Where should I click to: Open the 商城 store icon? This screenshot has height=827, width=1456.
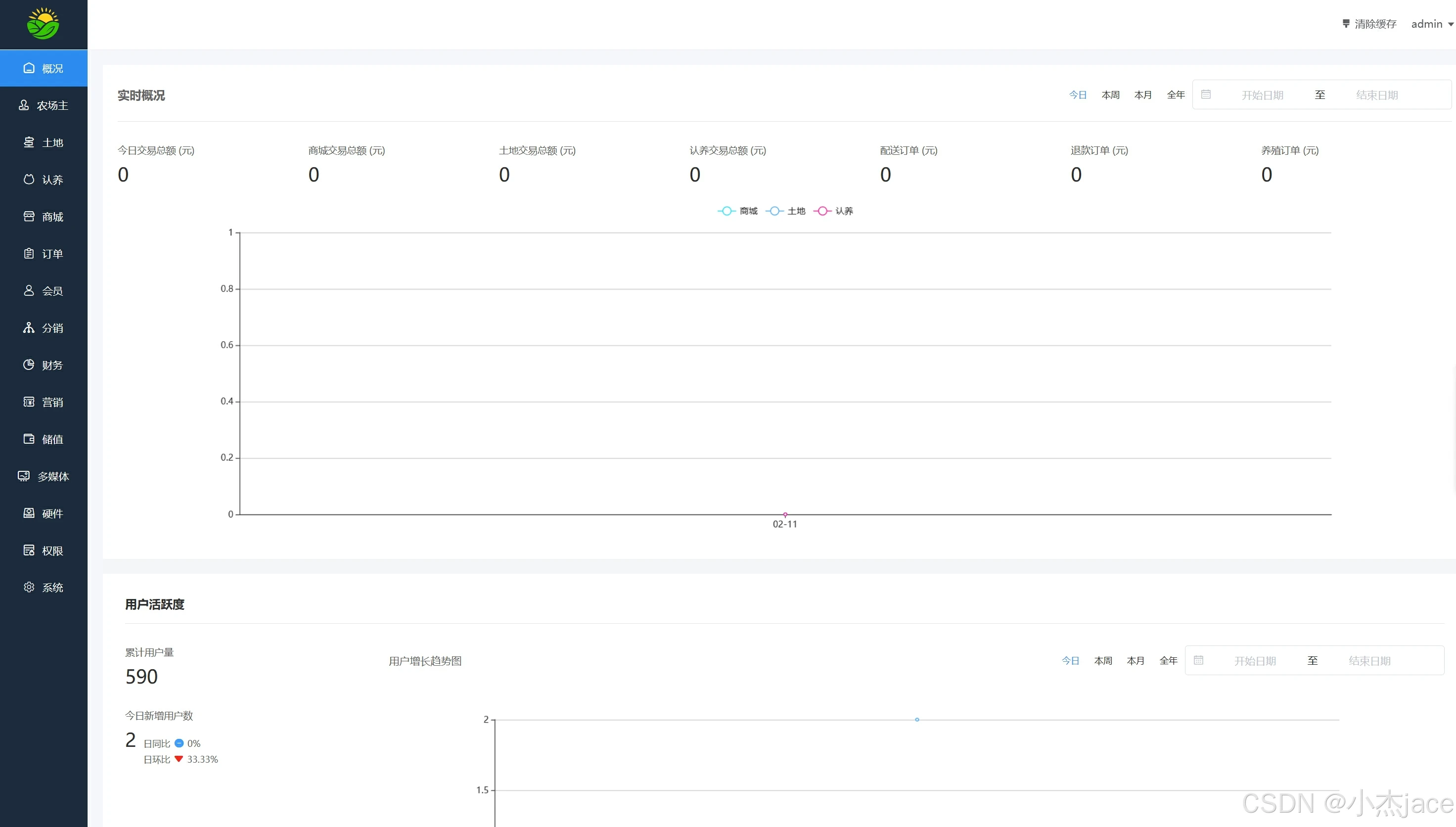pos(29,217)
